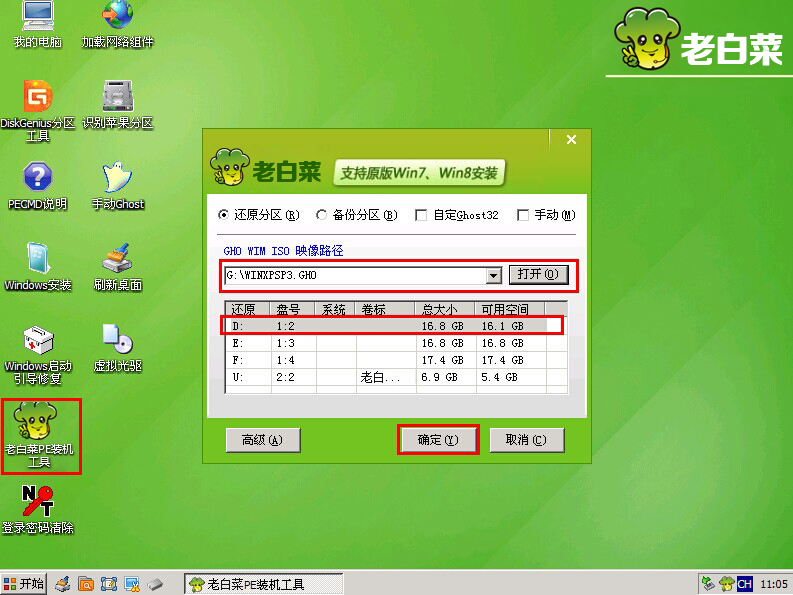
Task: Select the 备份分区(B) radio option
Action: click(x=357, y=215)
